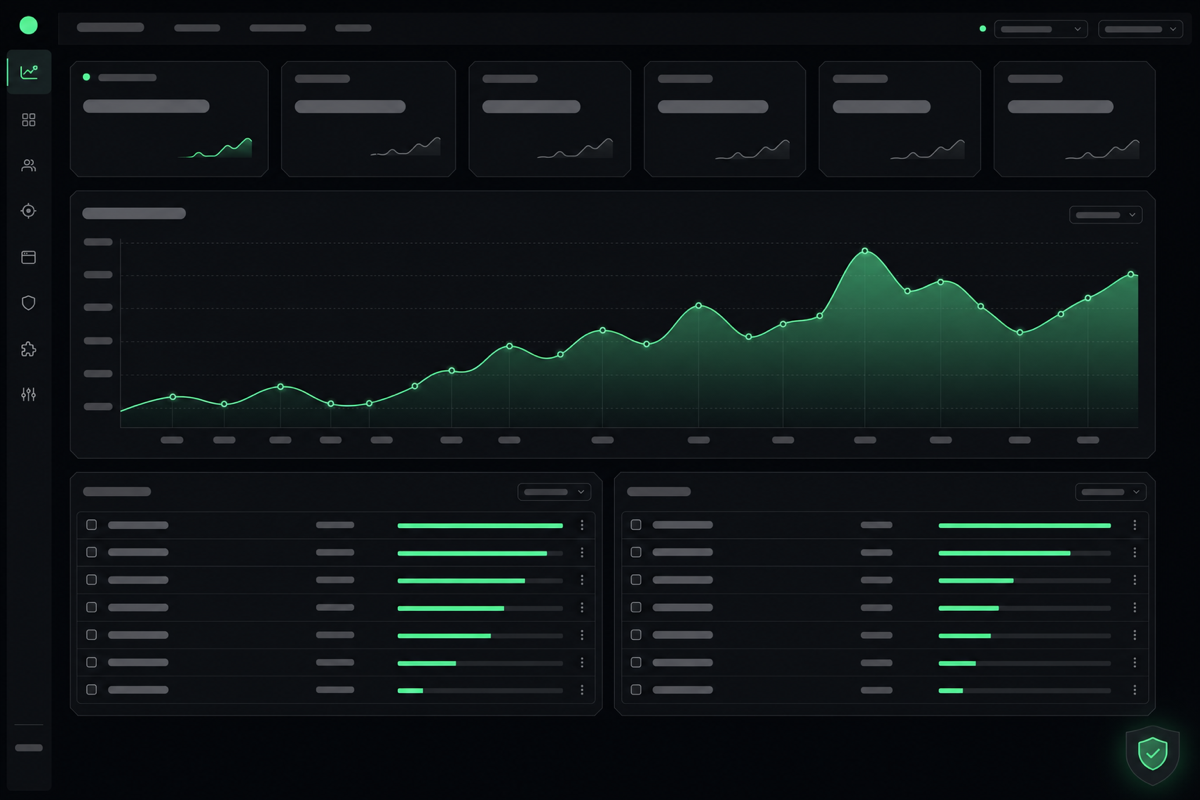Open kebab menu of left table's second row

pos(582,552)
